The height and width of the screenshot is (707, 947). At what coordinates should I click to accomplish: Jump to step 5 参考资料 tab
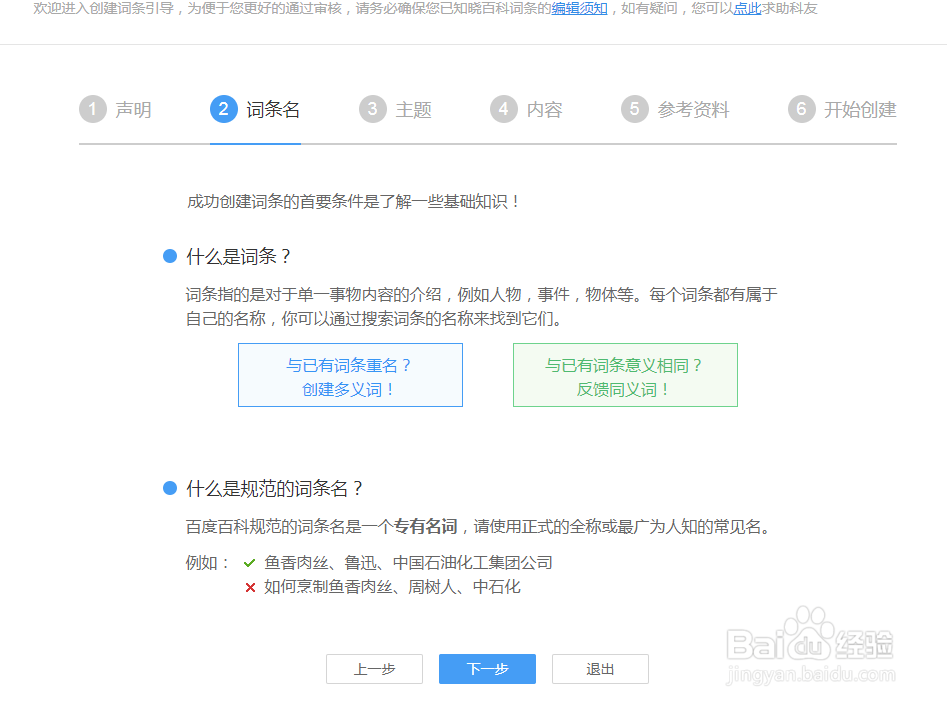[675, 109]
